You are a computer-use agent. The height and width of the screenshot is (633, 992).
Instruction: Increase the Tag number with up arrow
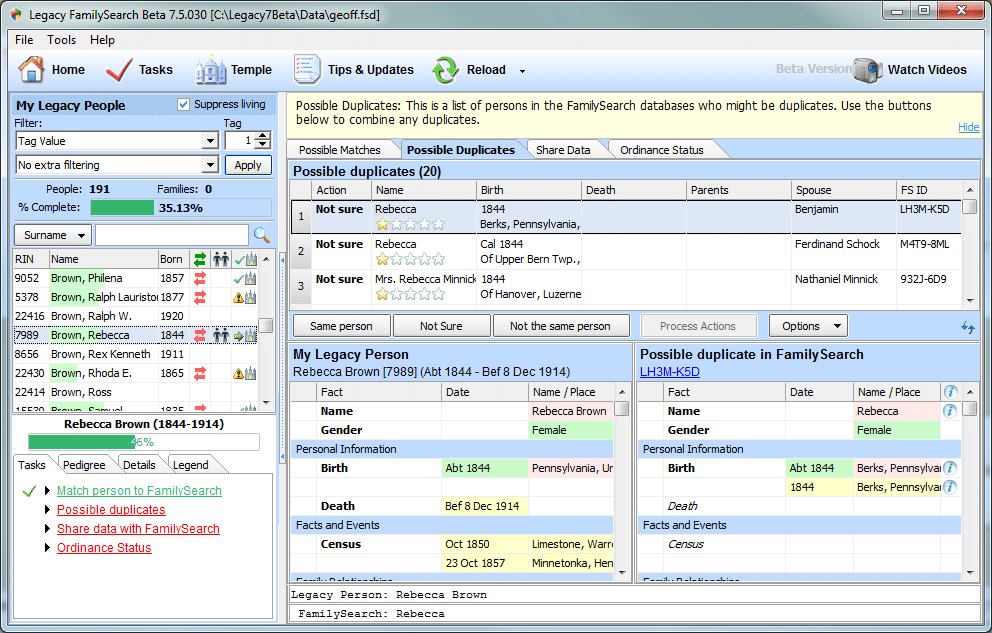(264, 136)
